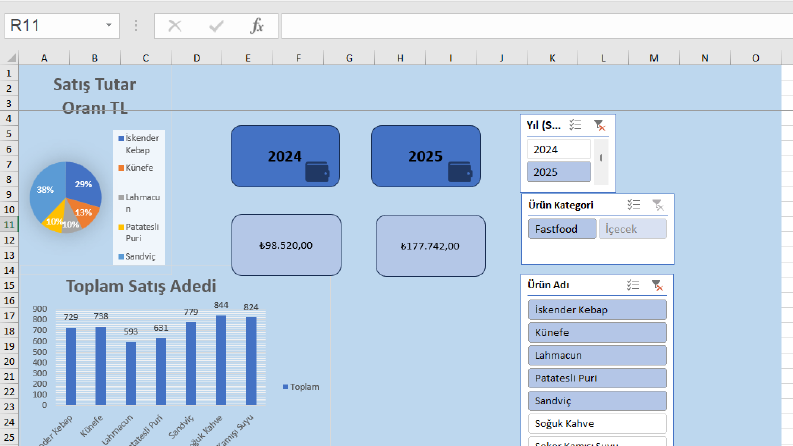Select column A header
This screenshot has width=793, height=446.
(44, 58)
